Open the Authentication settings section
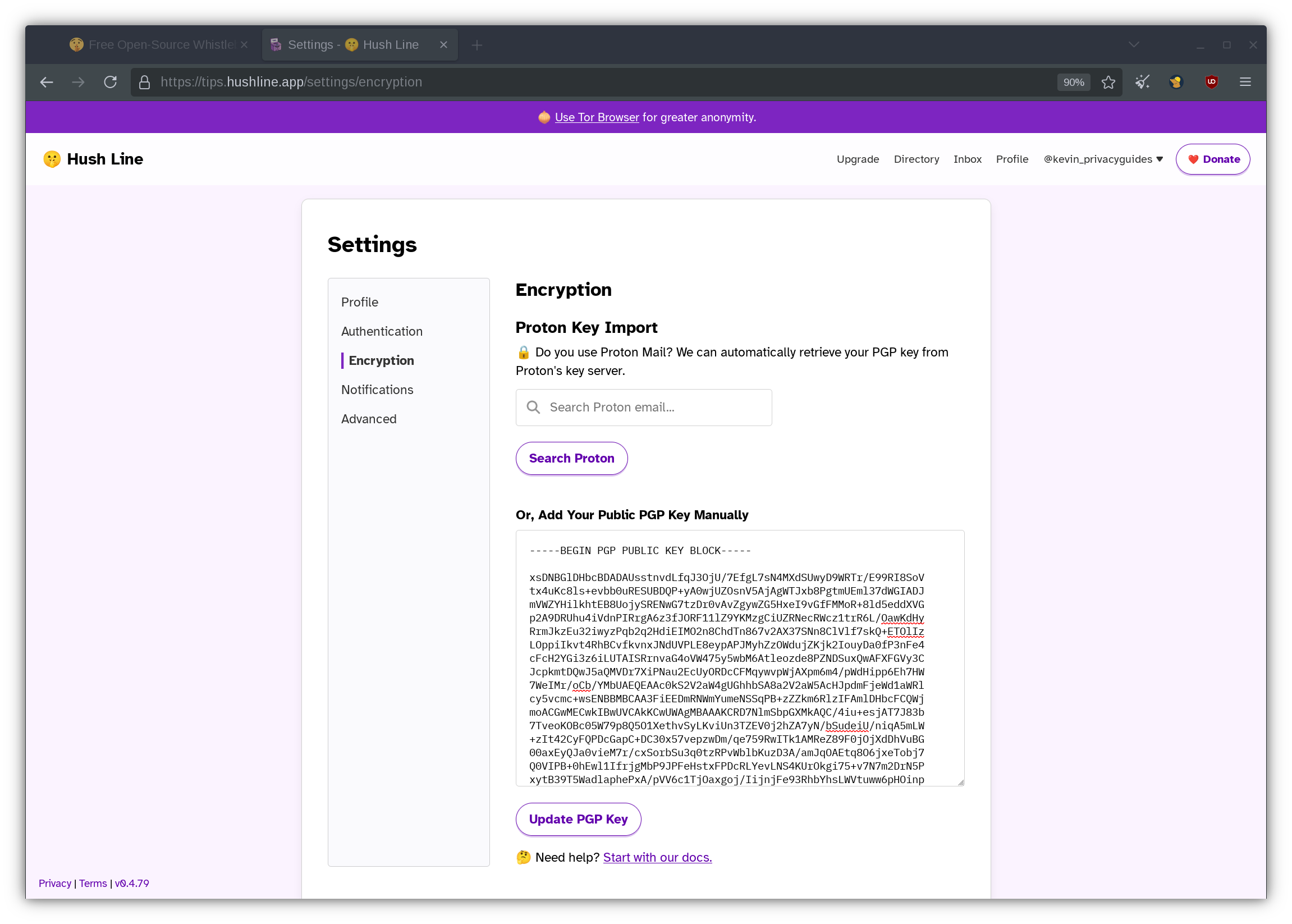 (x=381, y=331)
